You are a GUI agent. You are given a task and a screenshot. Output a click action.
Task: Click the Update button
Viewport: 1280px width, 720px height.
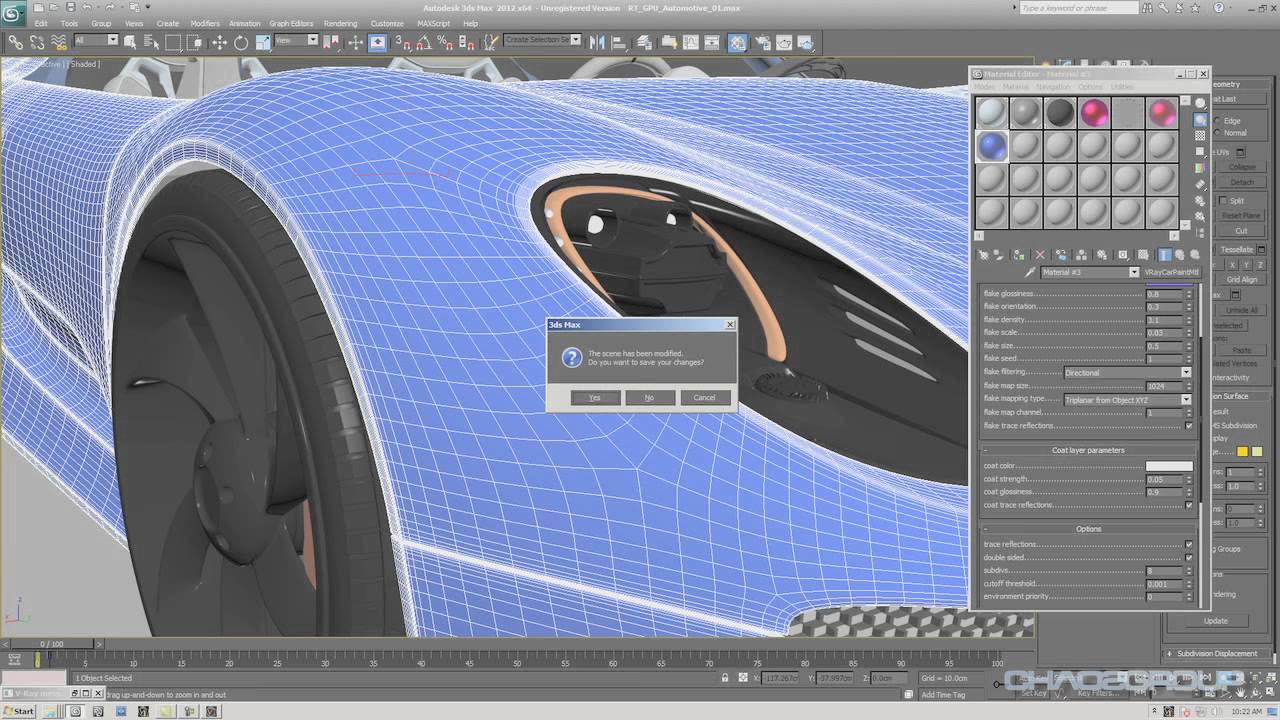tap(1215, 621)
